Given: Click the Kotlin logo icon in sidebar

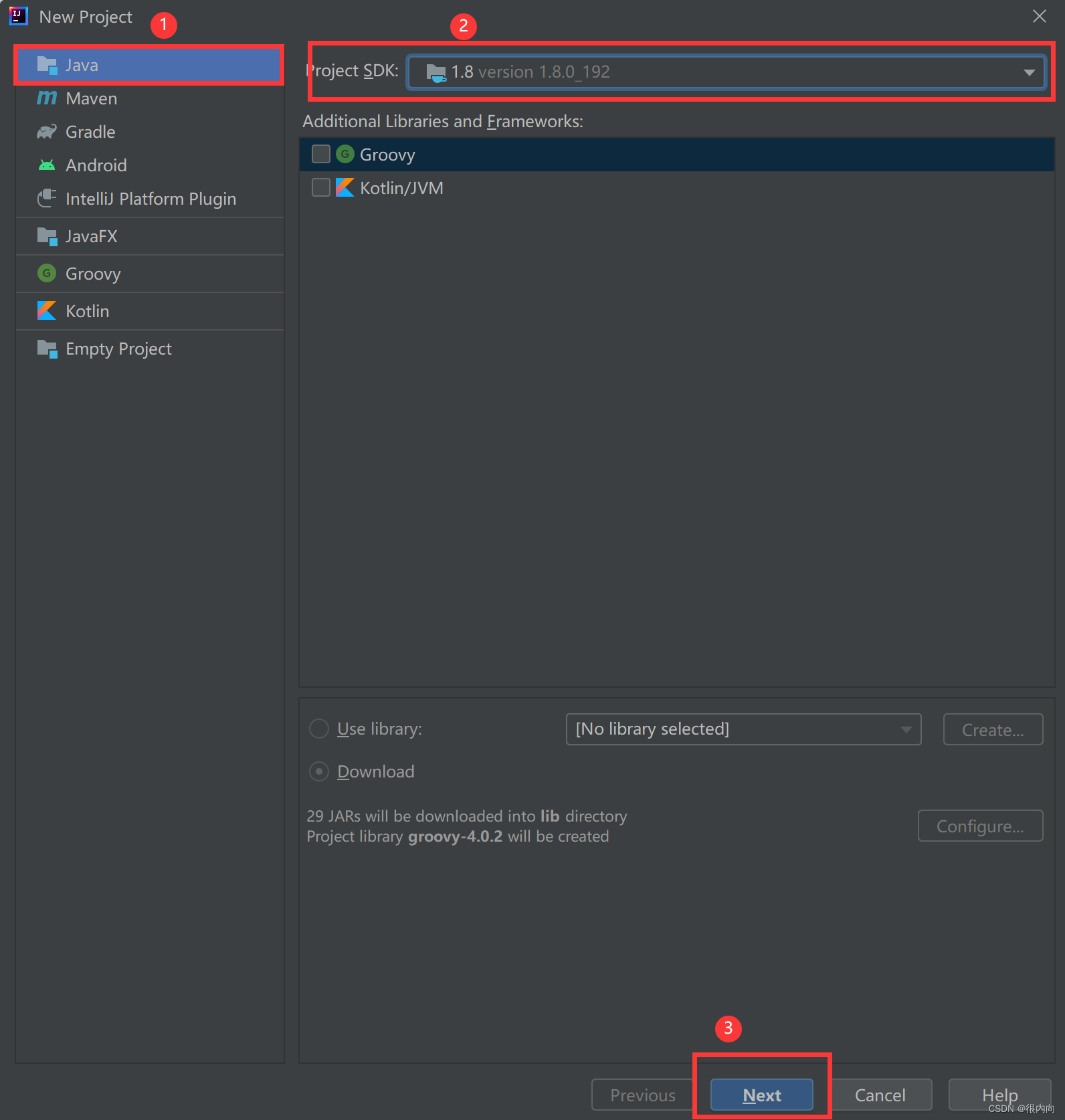Looking at the screenshot, I should coord(47,310).
